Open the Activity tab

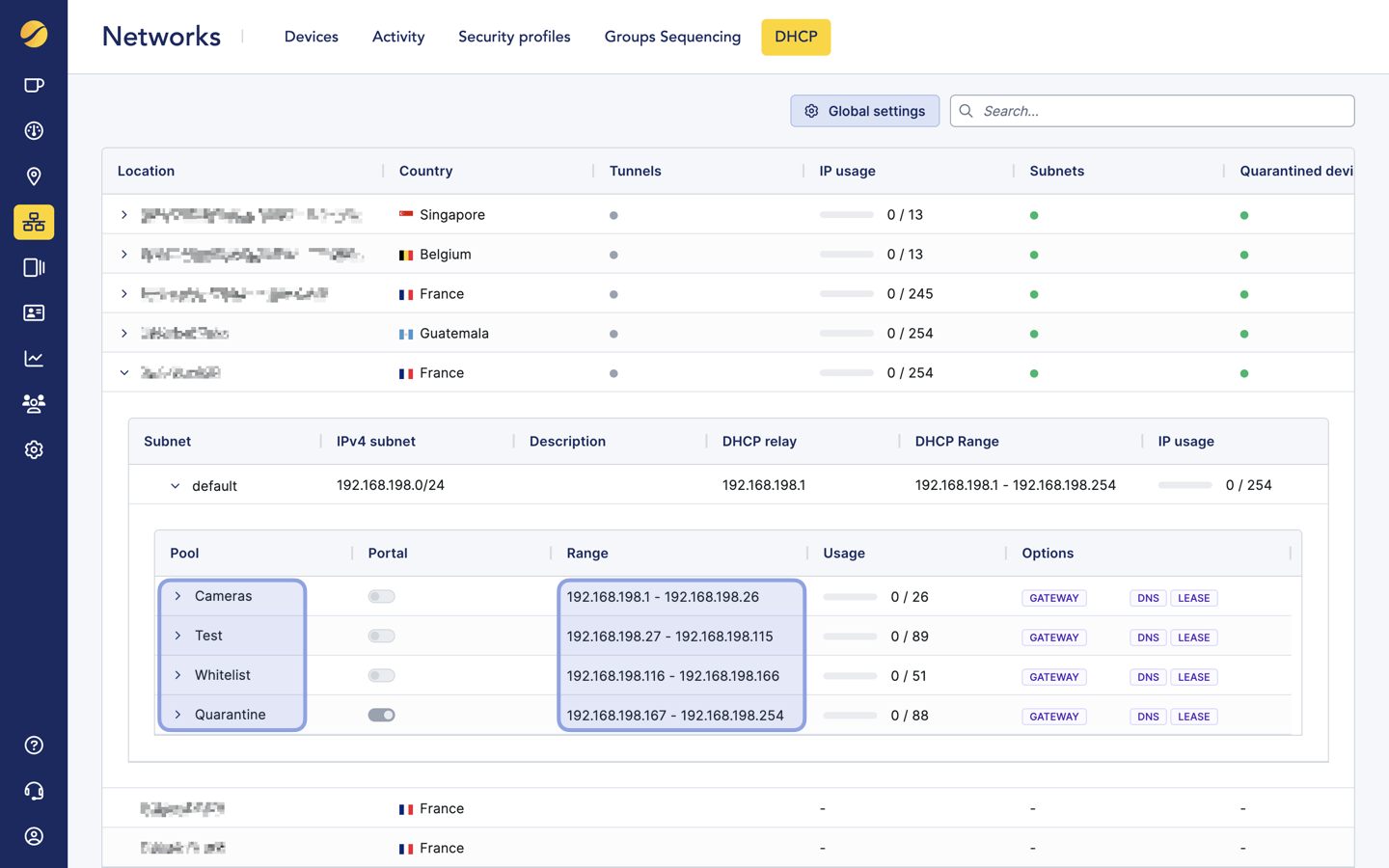coord(398,37)
